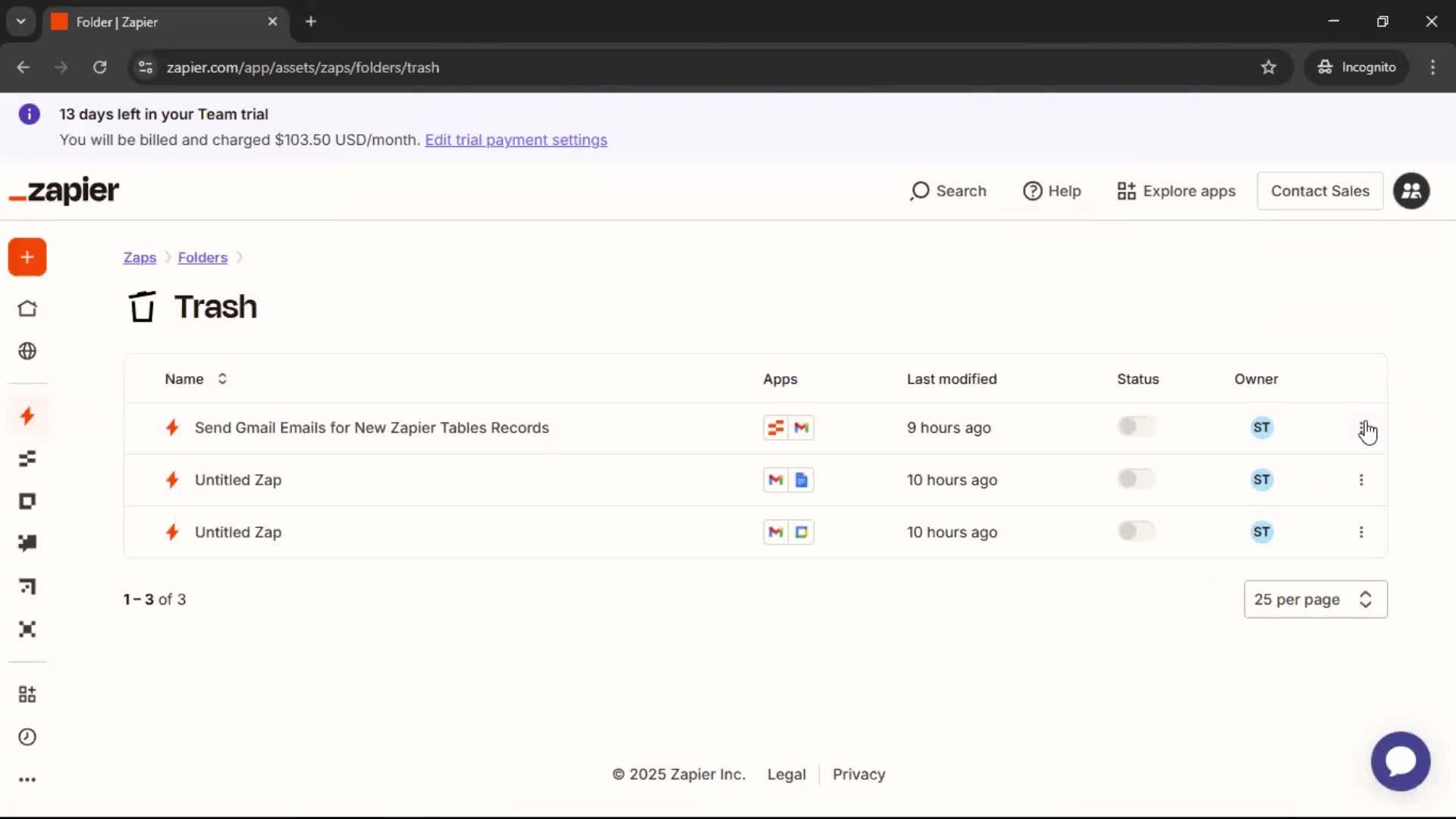The width and height of the screenshot is (1456, 819).
Task: Open the Legal footer link
Action: pyautogui.click(x=786, y=774)
